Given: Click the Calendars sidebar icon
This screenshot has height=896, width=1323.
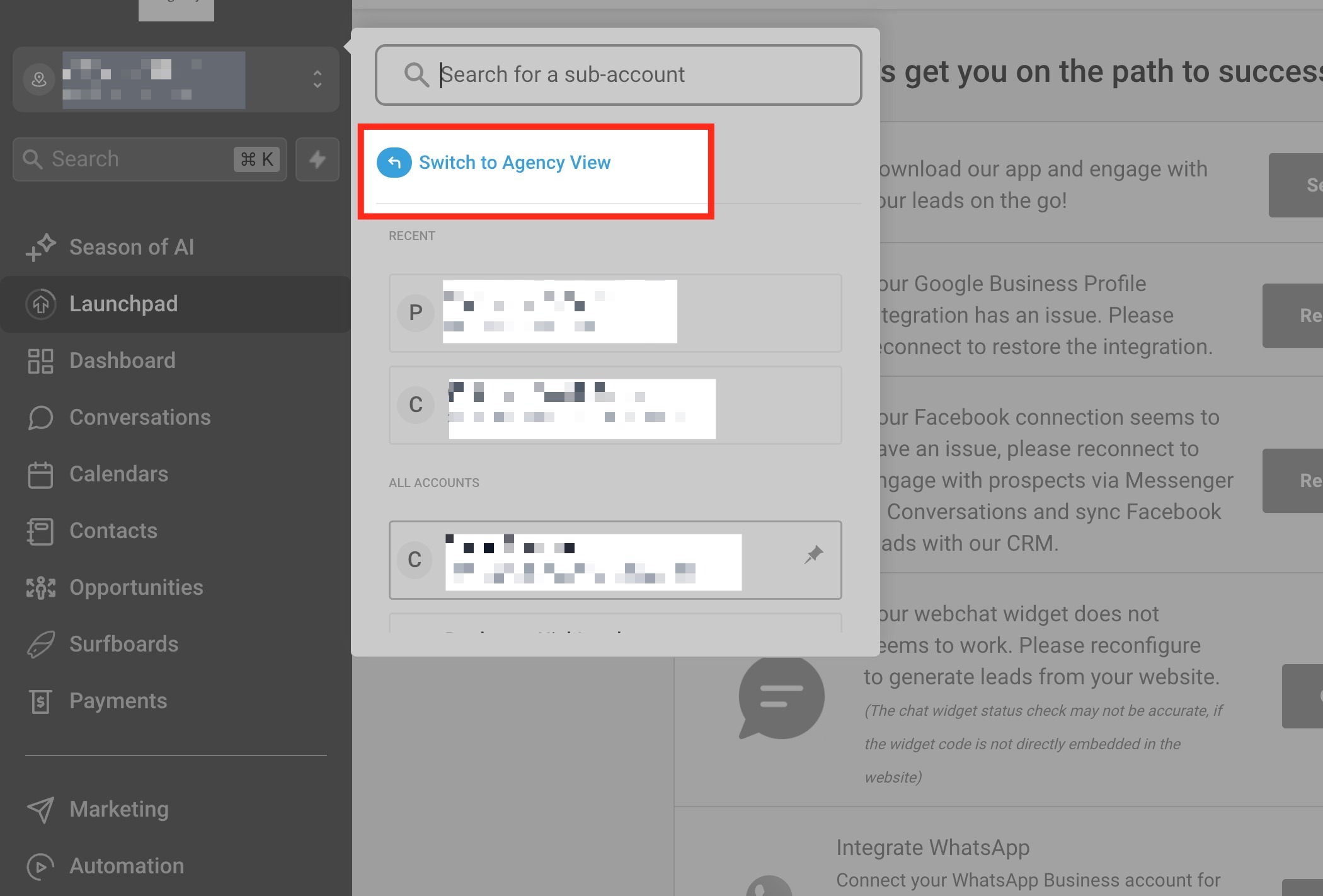Looking at the screenshot, I should (x=40, y=474).
